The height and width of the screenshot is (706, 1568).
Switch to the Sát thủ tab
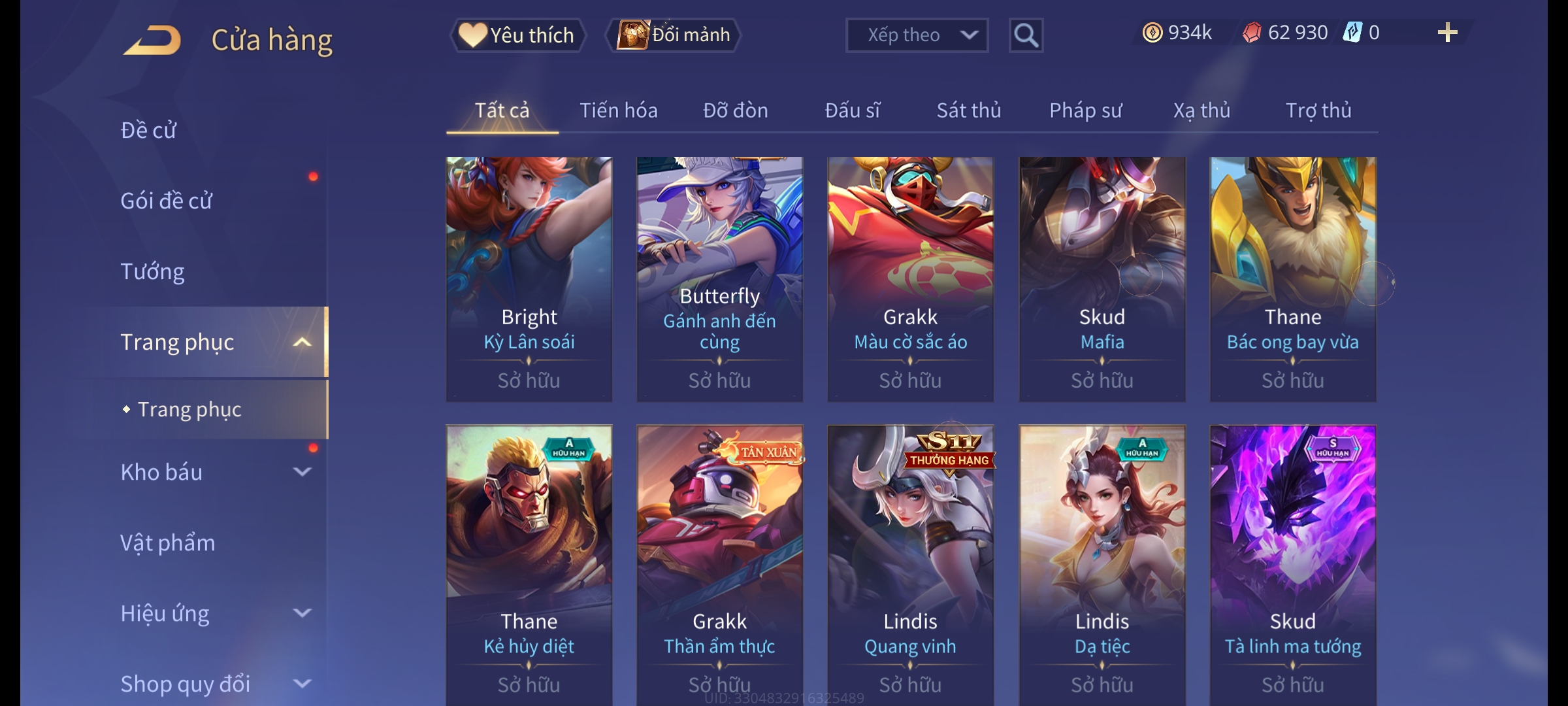coord(969,110)
